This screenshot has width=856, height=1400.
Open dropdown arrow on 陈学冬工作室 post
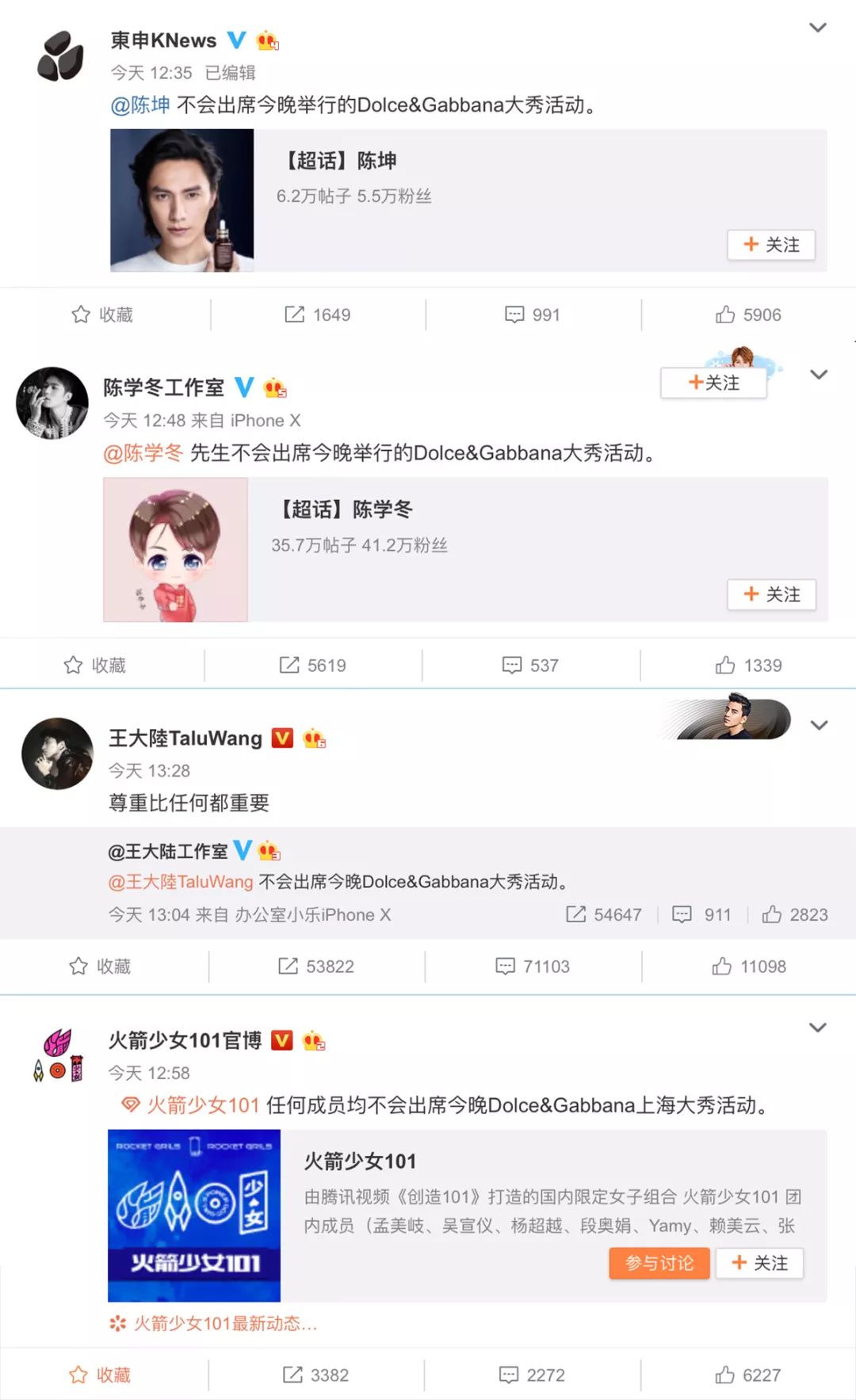coord(819,375)
